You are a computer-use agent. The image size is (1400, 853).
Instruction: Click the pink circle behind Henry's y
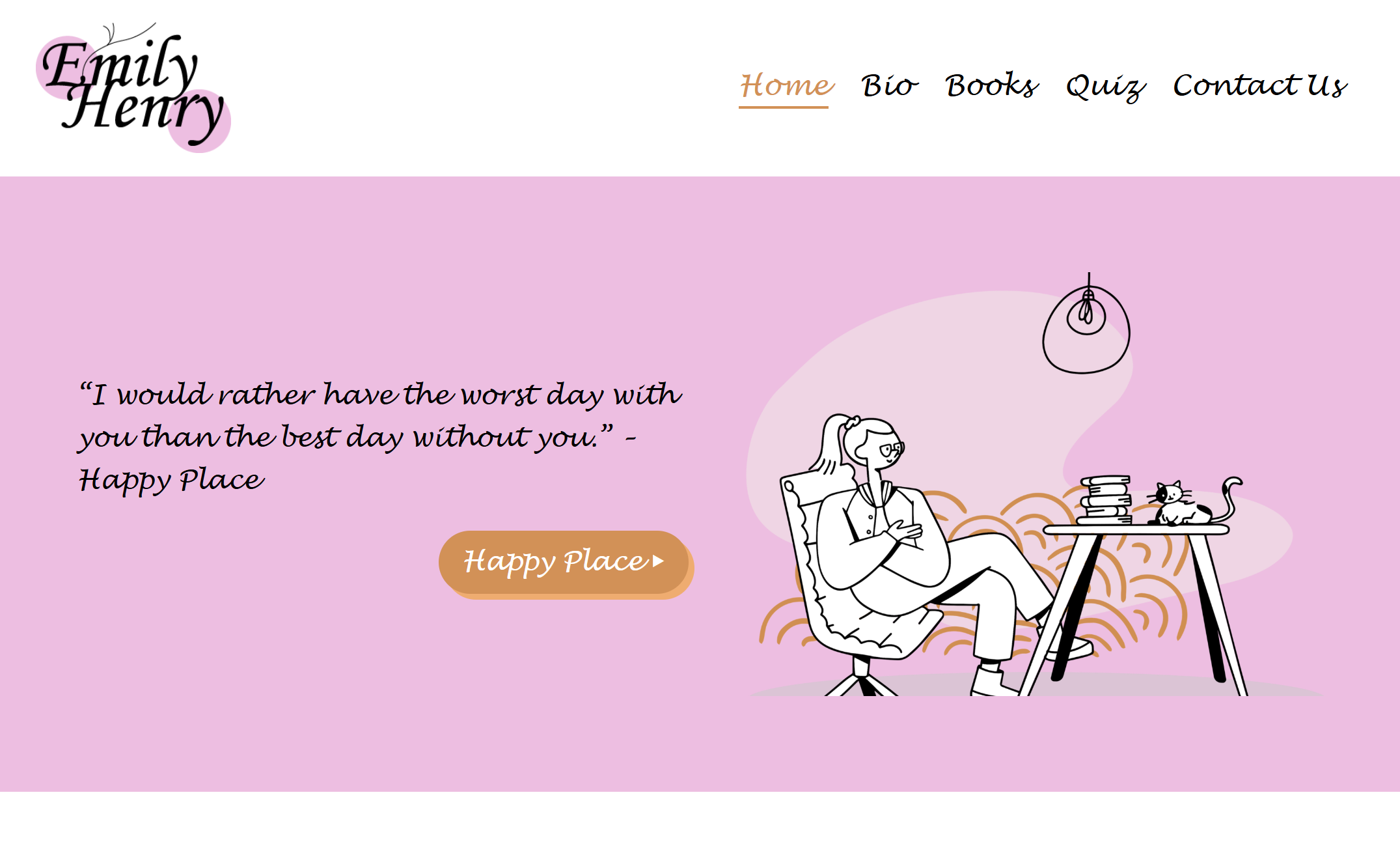199,121
